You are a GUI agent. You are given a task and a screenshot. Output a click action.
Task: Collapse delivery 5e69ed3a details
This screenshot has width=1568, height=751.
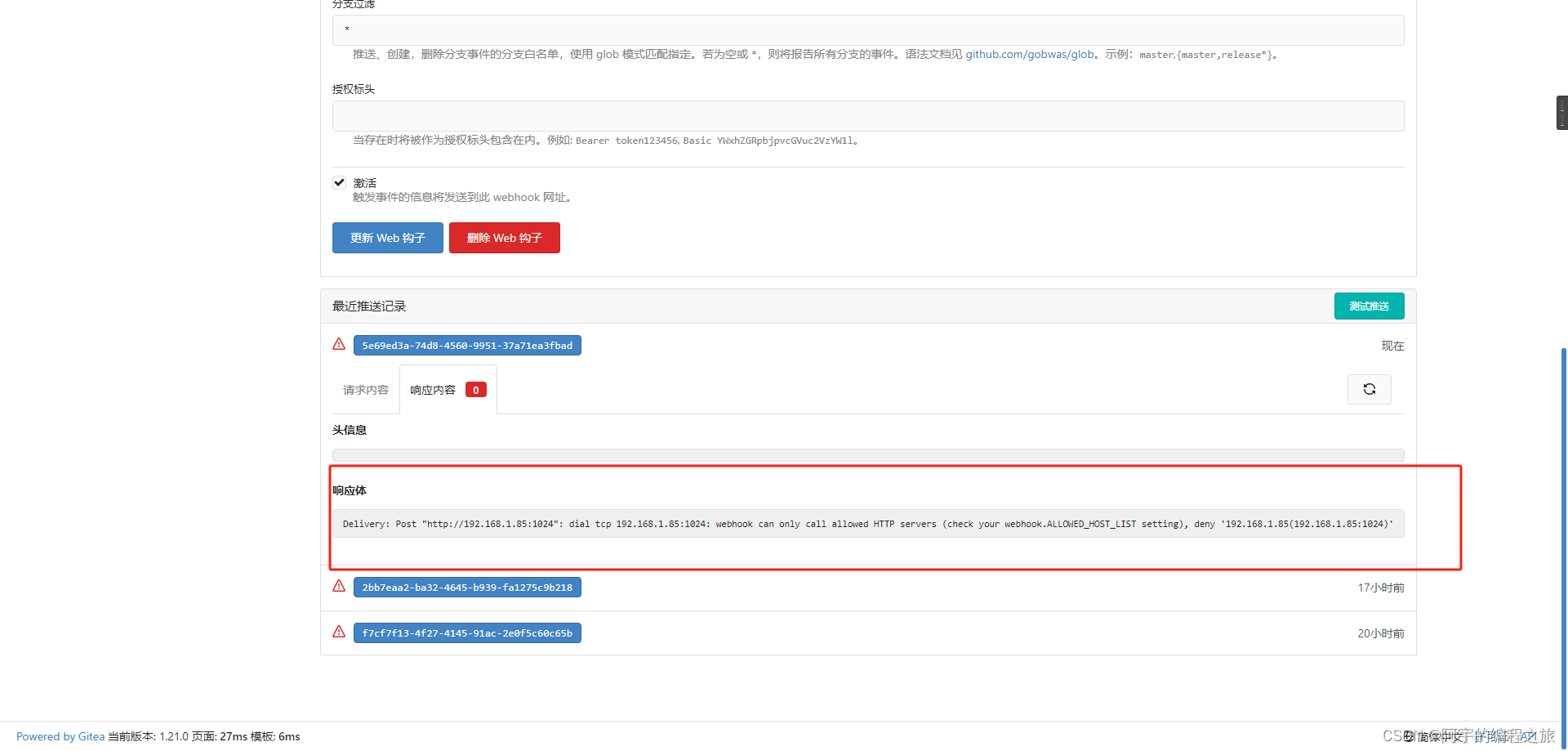466,345
